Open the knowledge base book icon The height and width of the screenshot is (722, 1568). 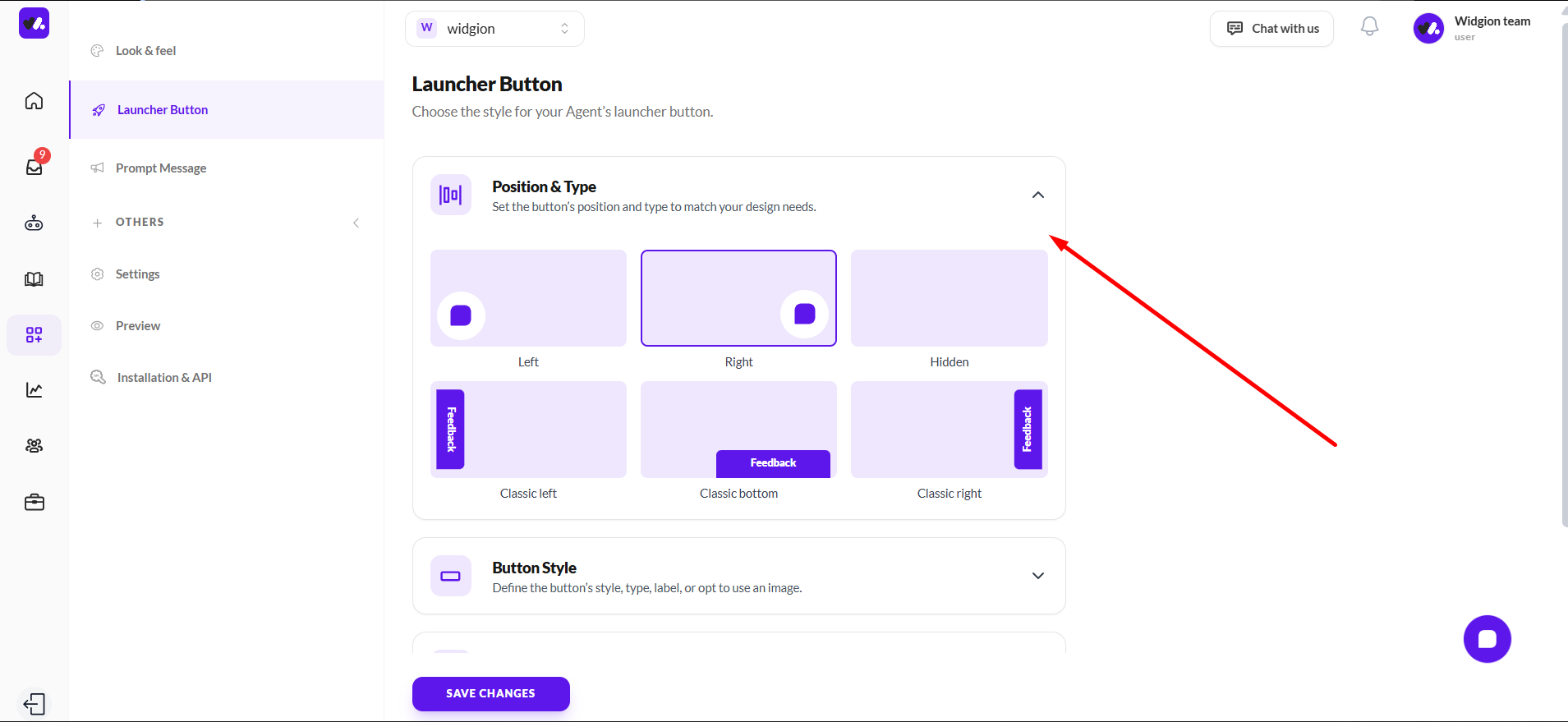34,279
